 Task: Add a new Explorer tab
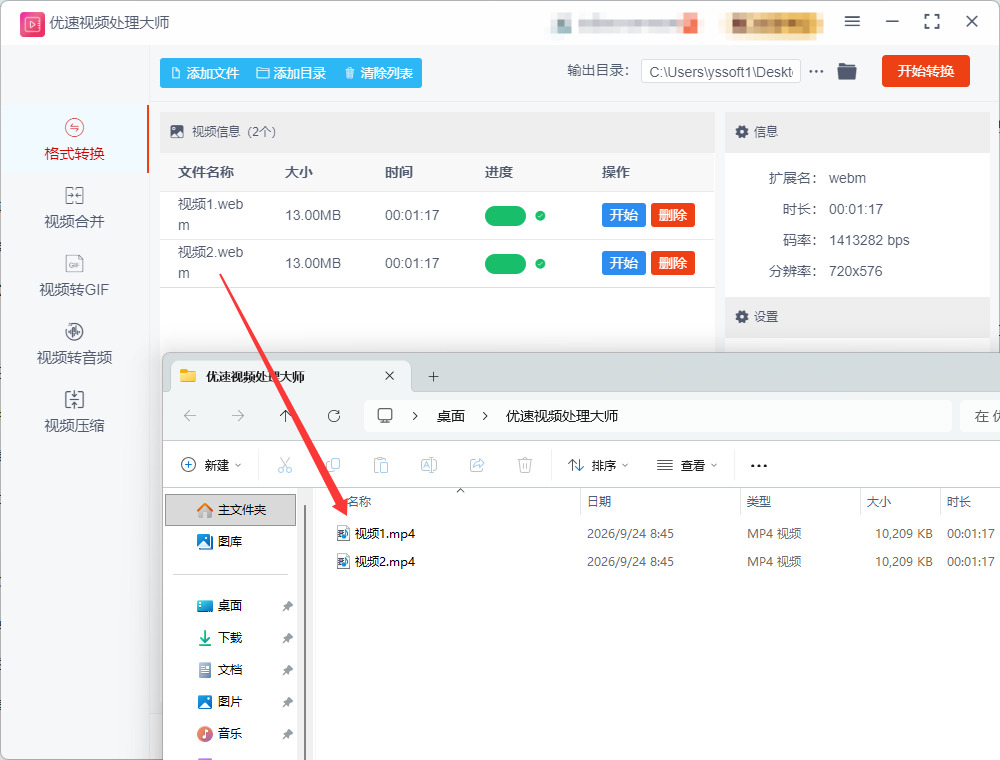click(x=434, y=376)
